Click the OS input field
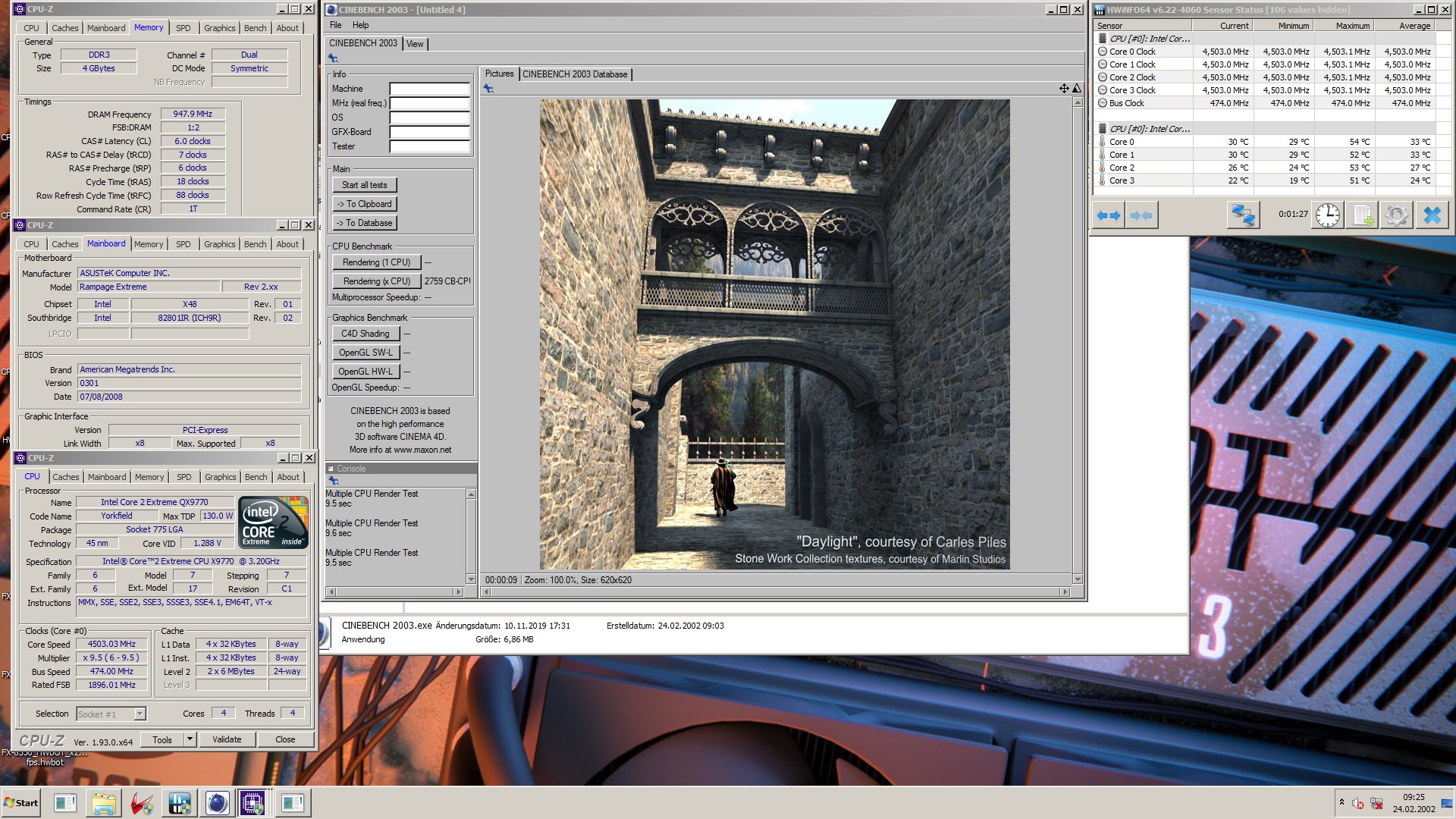Viewport: 1456px width, 819px height. [429, 118]
